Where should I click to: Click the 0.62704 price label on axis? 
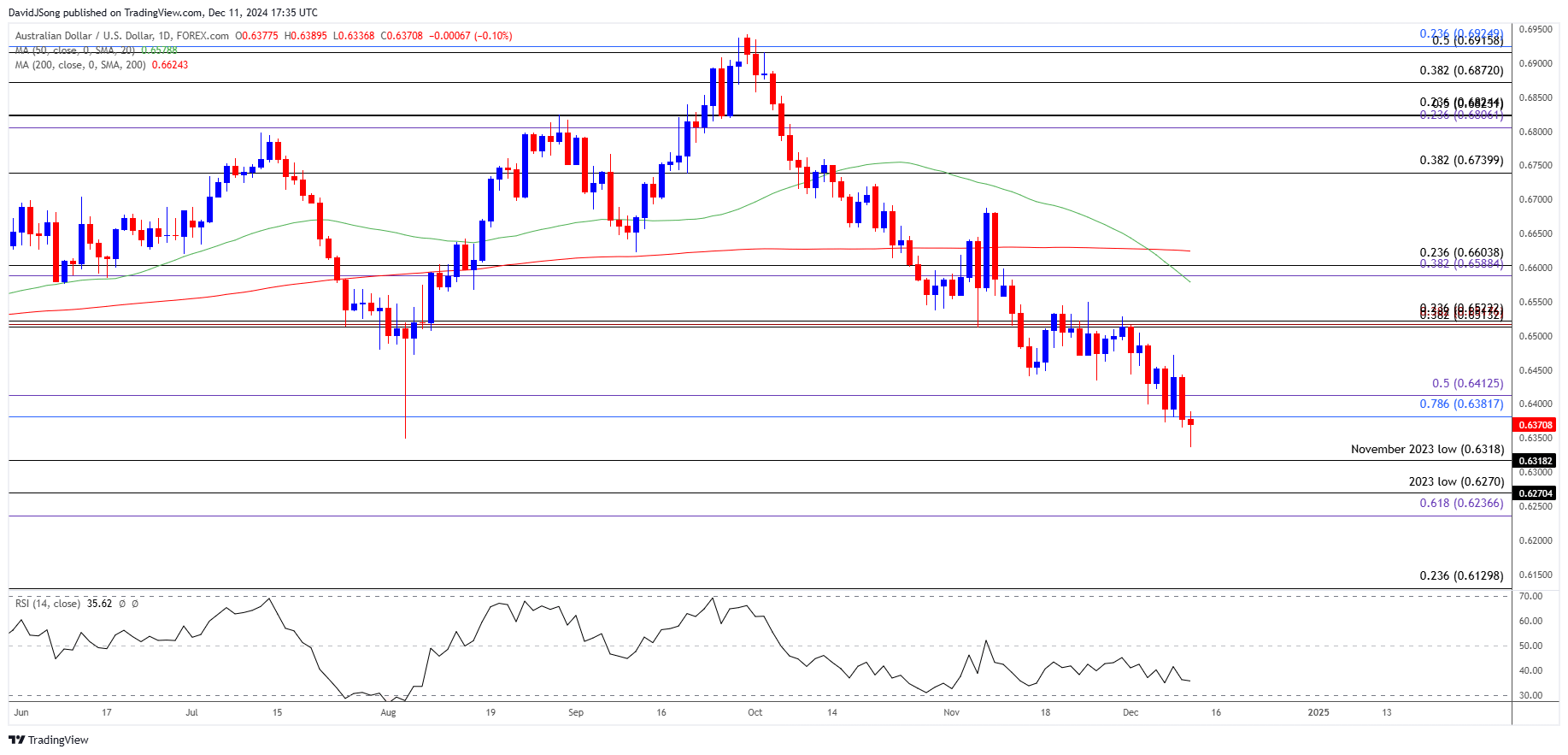1534,493
